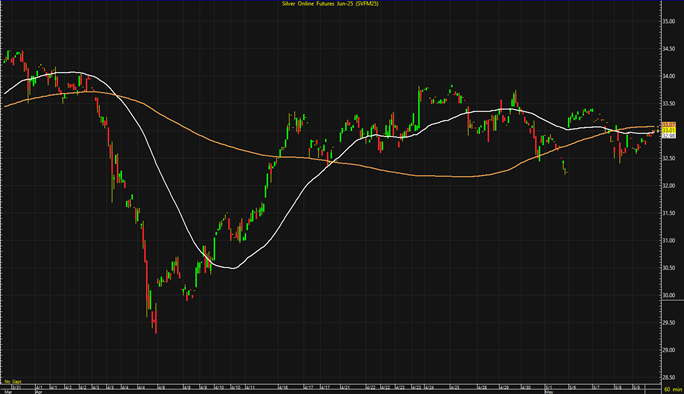
Task: Click the 35.00 price axis label
Action: point(669,21)
